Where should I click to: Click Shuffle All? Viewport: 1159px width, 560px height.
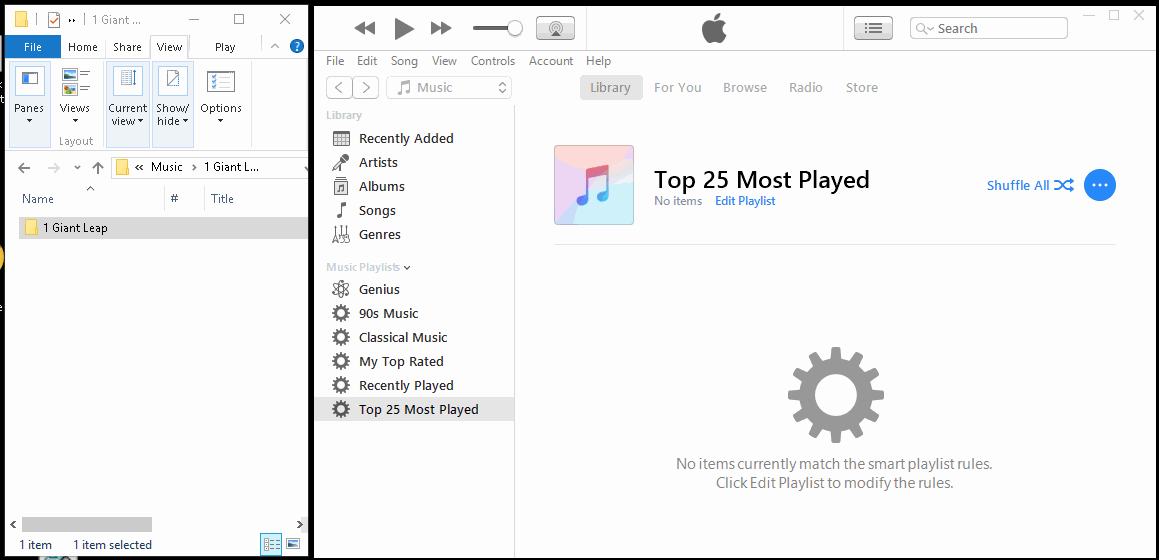1030,185
